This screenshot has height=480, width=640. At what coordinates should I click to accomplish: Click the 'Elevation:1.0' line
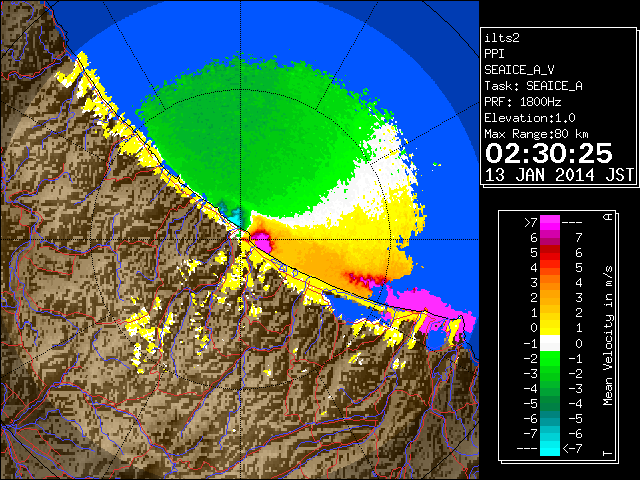tap(530, 118)
